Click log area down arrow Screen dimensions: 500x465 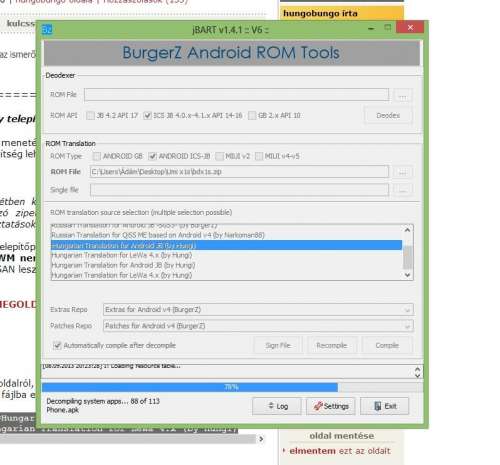[418, 375]
